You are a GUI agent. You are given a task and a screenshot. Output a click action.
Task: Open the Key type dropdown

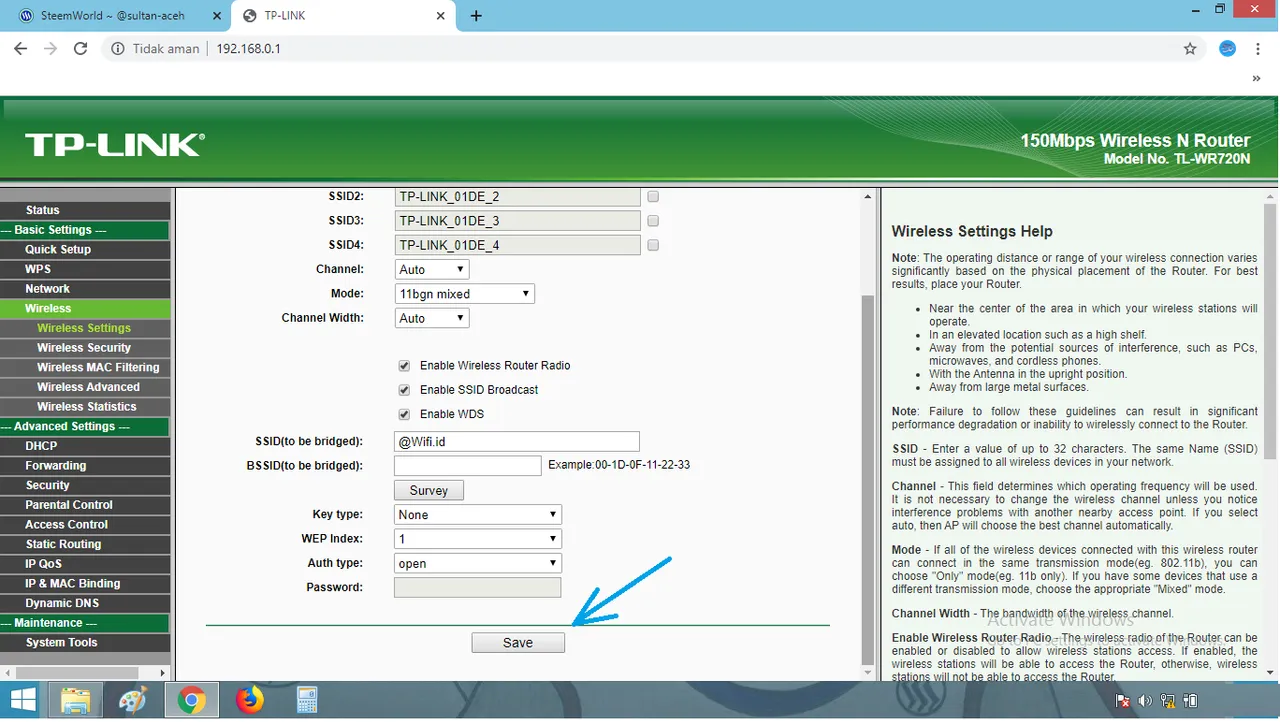click(x=478, y=515)
